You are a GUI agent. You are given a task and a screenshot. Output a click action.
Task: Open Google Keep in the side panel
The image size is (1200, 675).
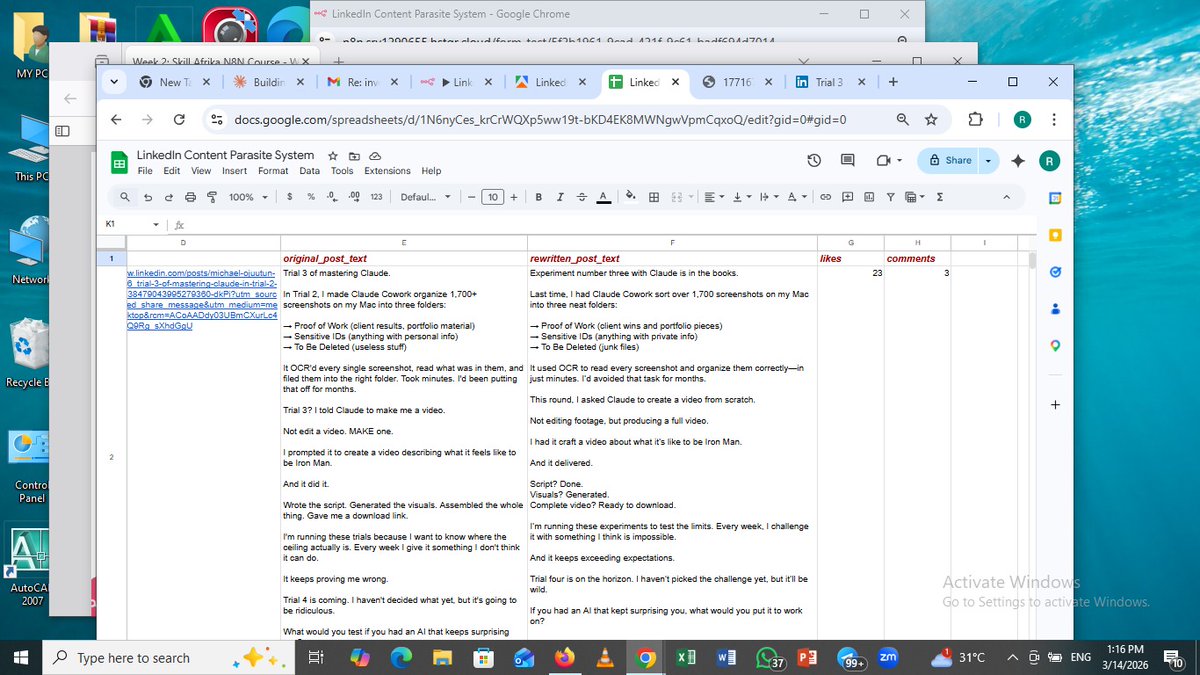pyautogui.click(x=1055, y=235)
